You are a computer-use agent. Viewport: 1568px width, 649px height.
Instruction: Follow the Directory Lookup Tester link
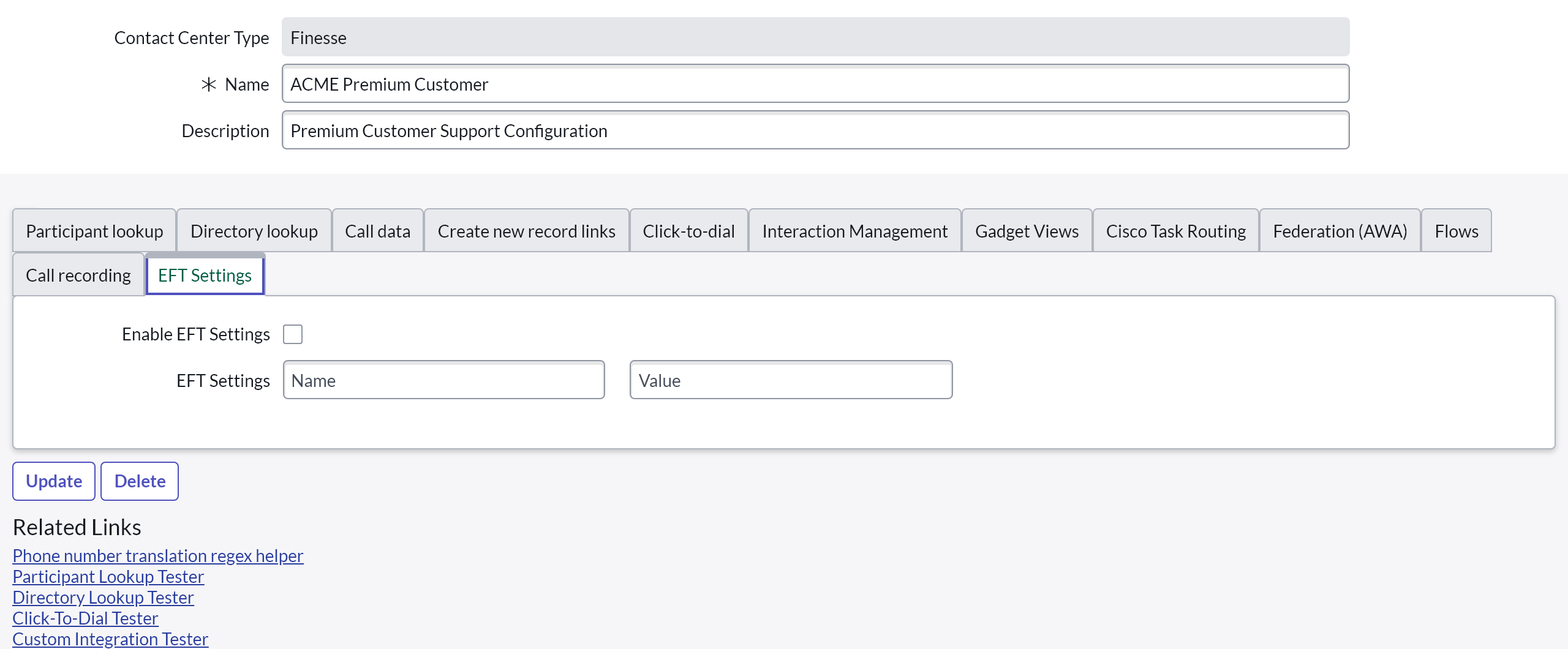click(x=104, y=598)
